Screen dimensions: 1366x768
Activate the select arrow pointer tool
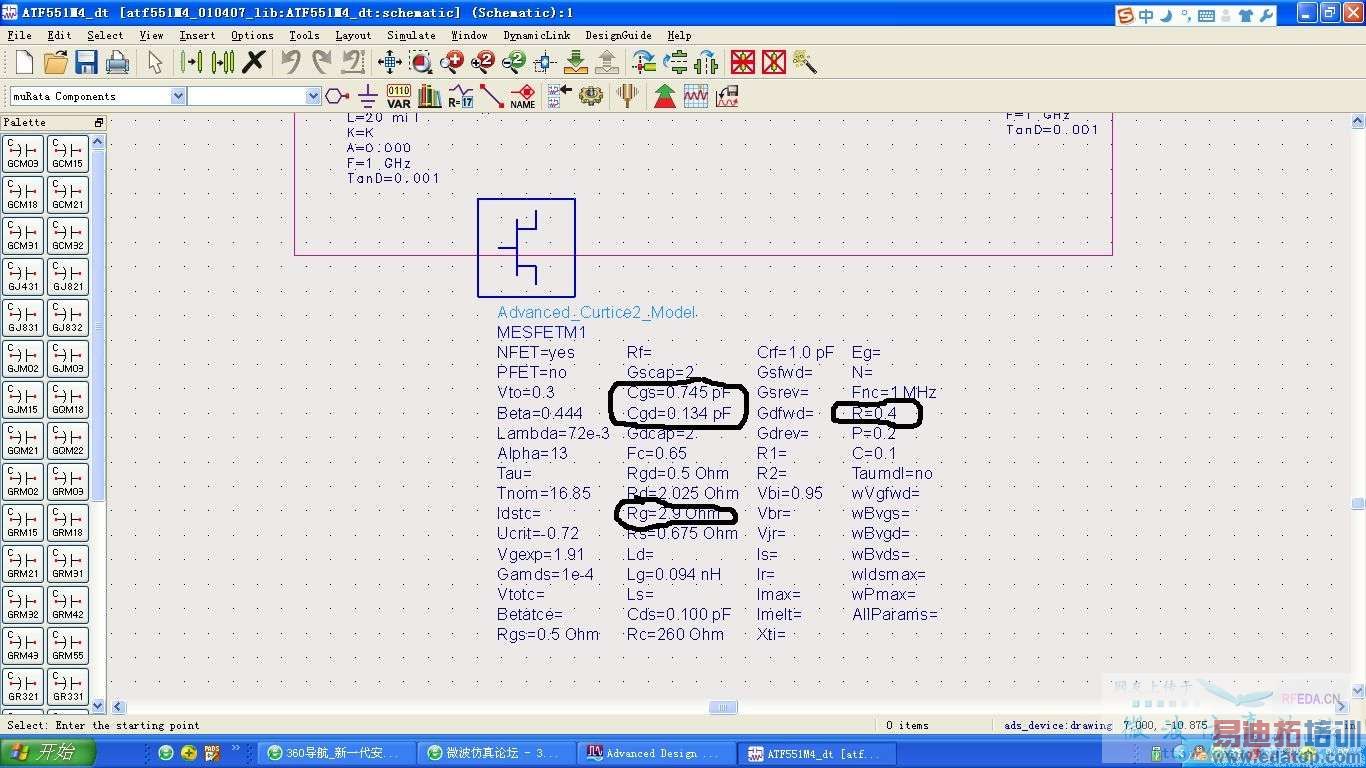point(155,62)
